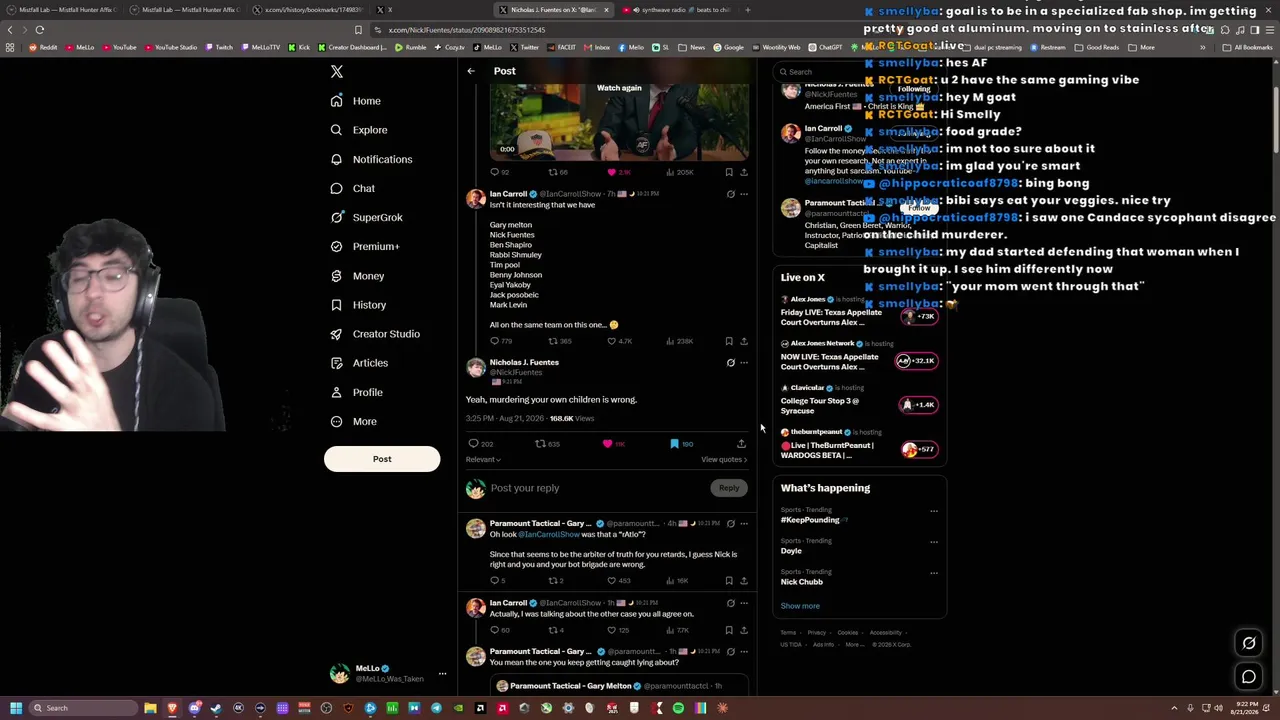The image size is (1280, 720).
Task: Open more options on Paramount Tactical's first reply
Action: [743, 524]
